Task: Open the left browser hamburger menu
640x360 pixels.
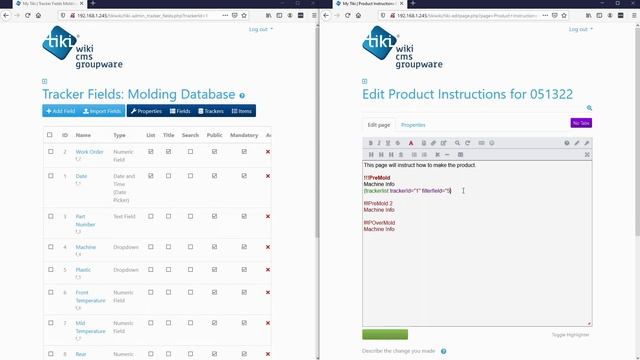Action: [x=314, y=16]
